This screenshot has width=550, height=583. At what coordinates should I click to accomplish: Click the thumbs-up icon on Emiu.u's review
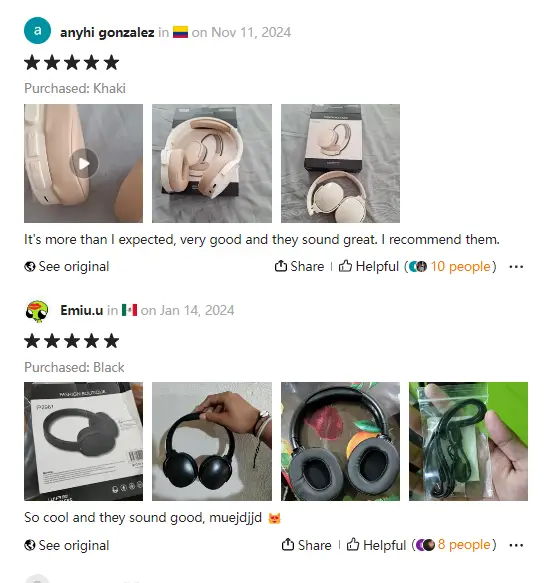tap(353, 545)
